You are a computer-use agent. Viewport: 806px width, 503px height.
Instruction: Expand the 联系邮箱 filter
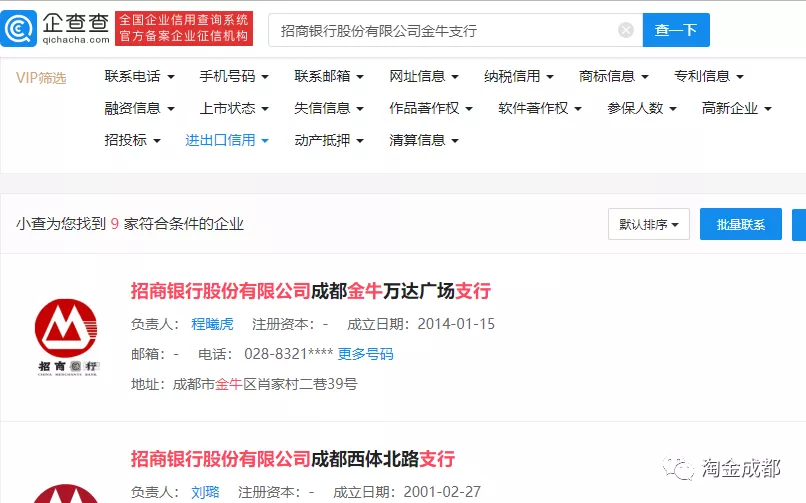pos(329,77)
